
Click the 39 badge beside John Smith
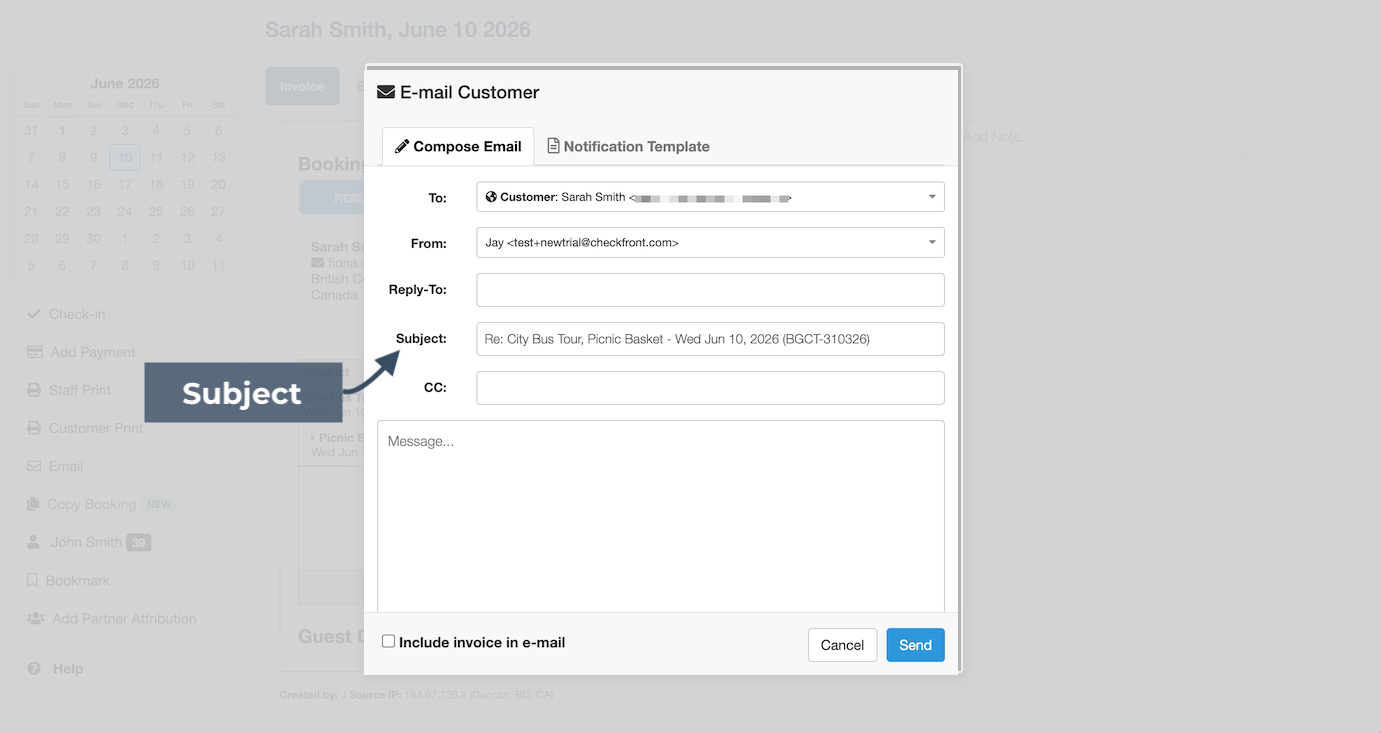(138, 543)
